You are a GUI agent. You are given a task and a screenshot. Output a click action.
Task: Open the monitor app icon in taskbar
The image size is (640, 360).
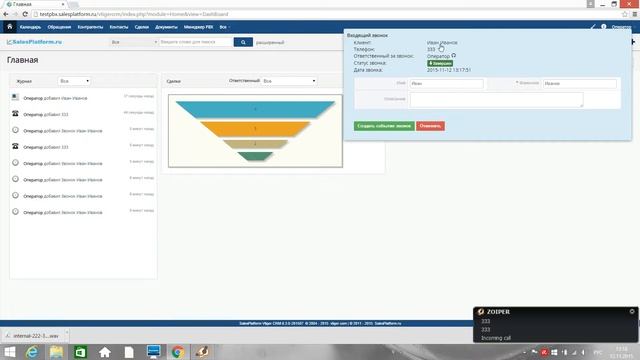[153, 352]
